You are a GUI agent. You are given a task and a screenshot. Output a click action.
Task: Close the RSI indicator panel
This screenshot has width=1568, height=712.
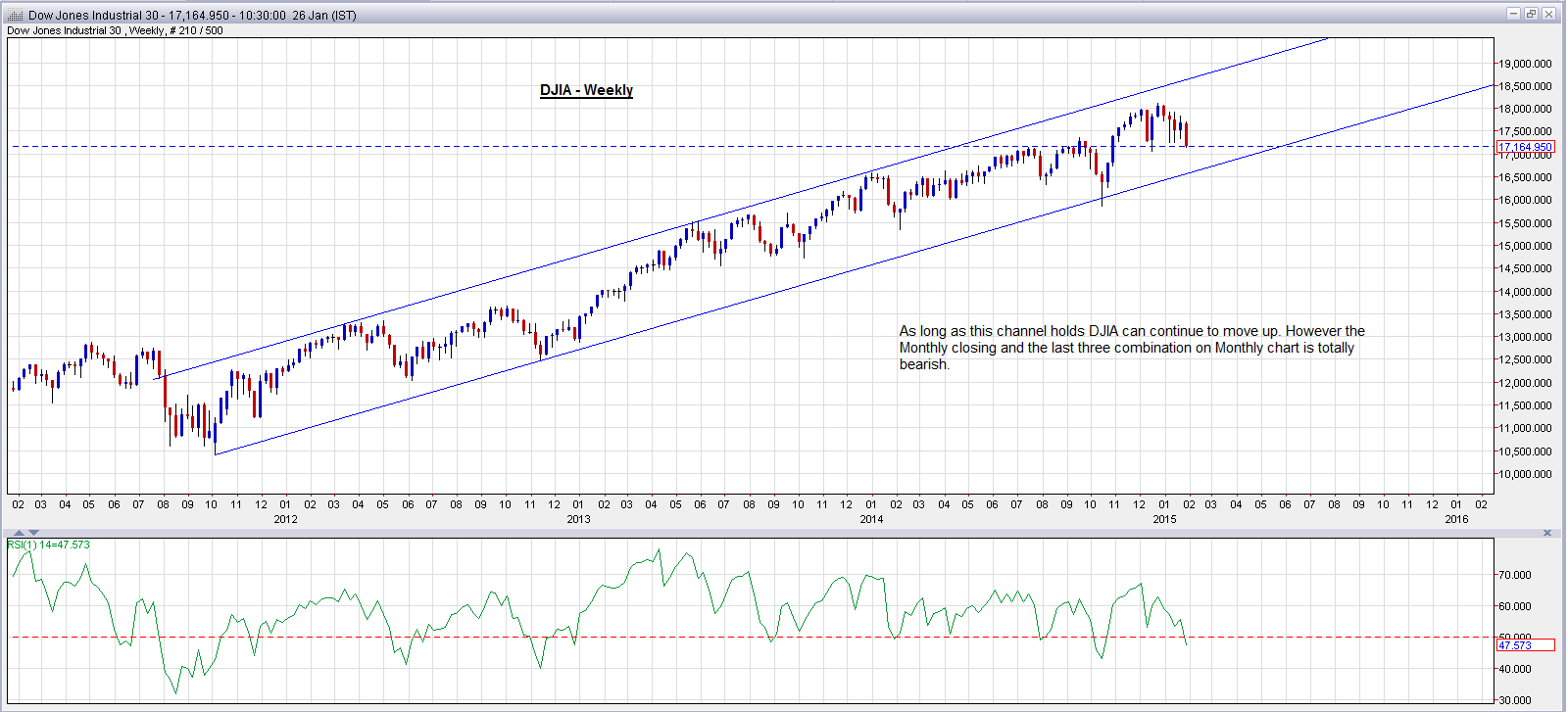pos(1547,533)
